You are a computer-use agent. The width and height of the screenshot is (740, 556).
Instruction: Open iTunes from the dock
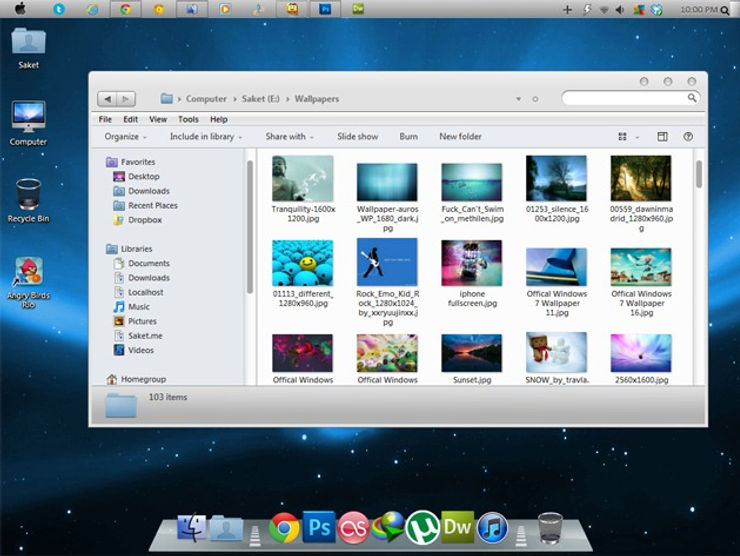pyautogui.click(x=492, y=528)
